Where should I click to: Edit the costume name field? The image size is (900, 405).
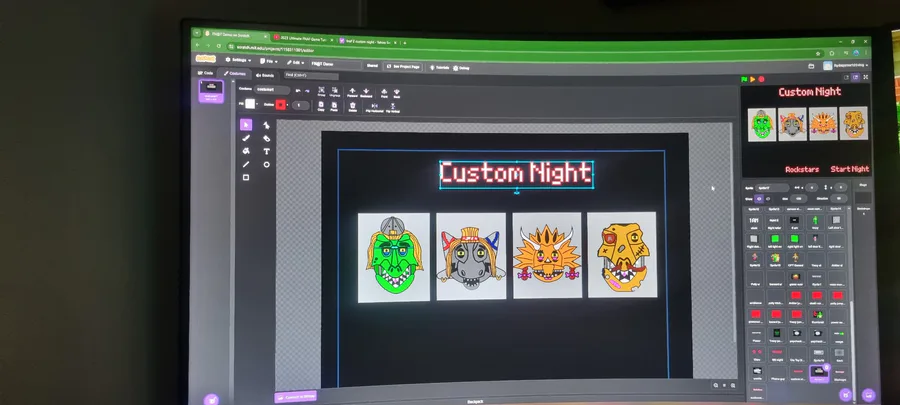[x=271, y=89]
